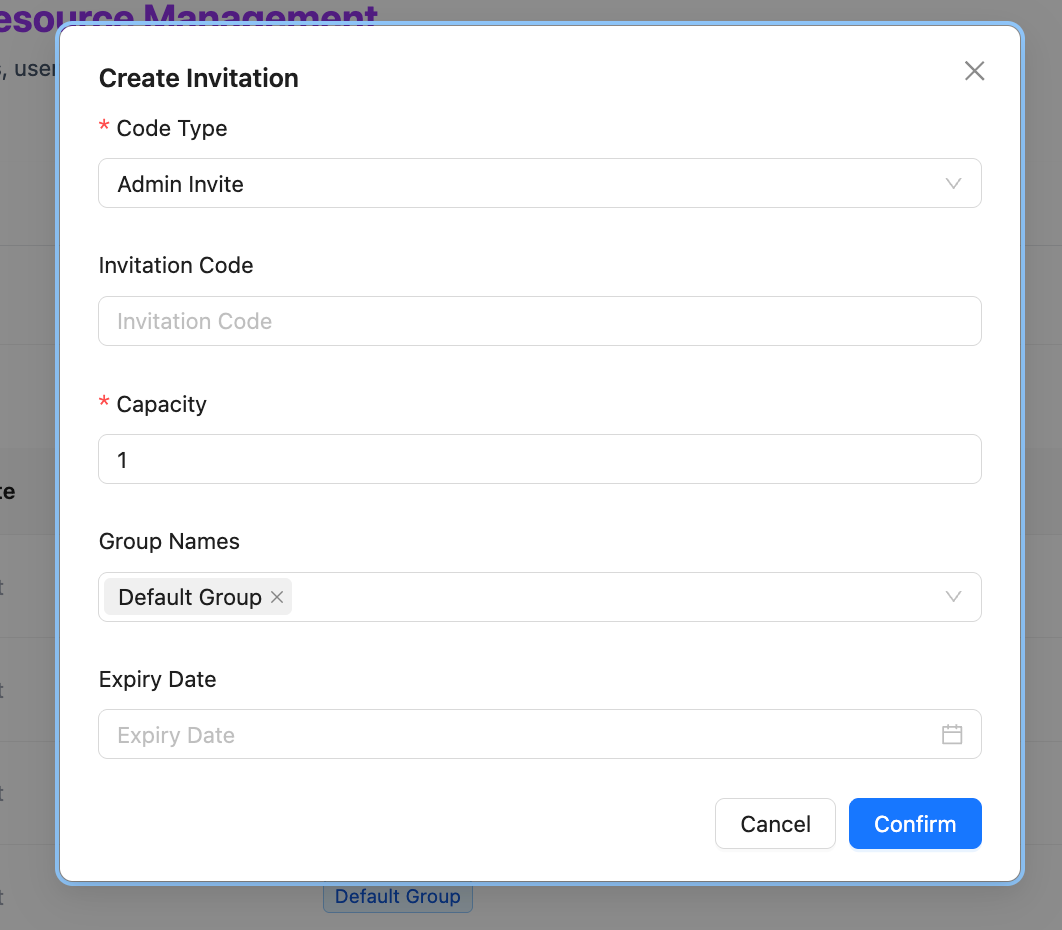Click the Create Invitation dialog title
The height and width of the screenshot is (930, 1062).
tap(199, 78)
